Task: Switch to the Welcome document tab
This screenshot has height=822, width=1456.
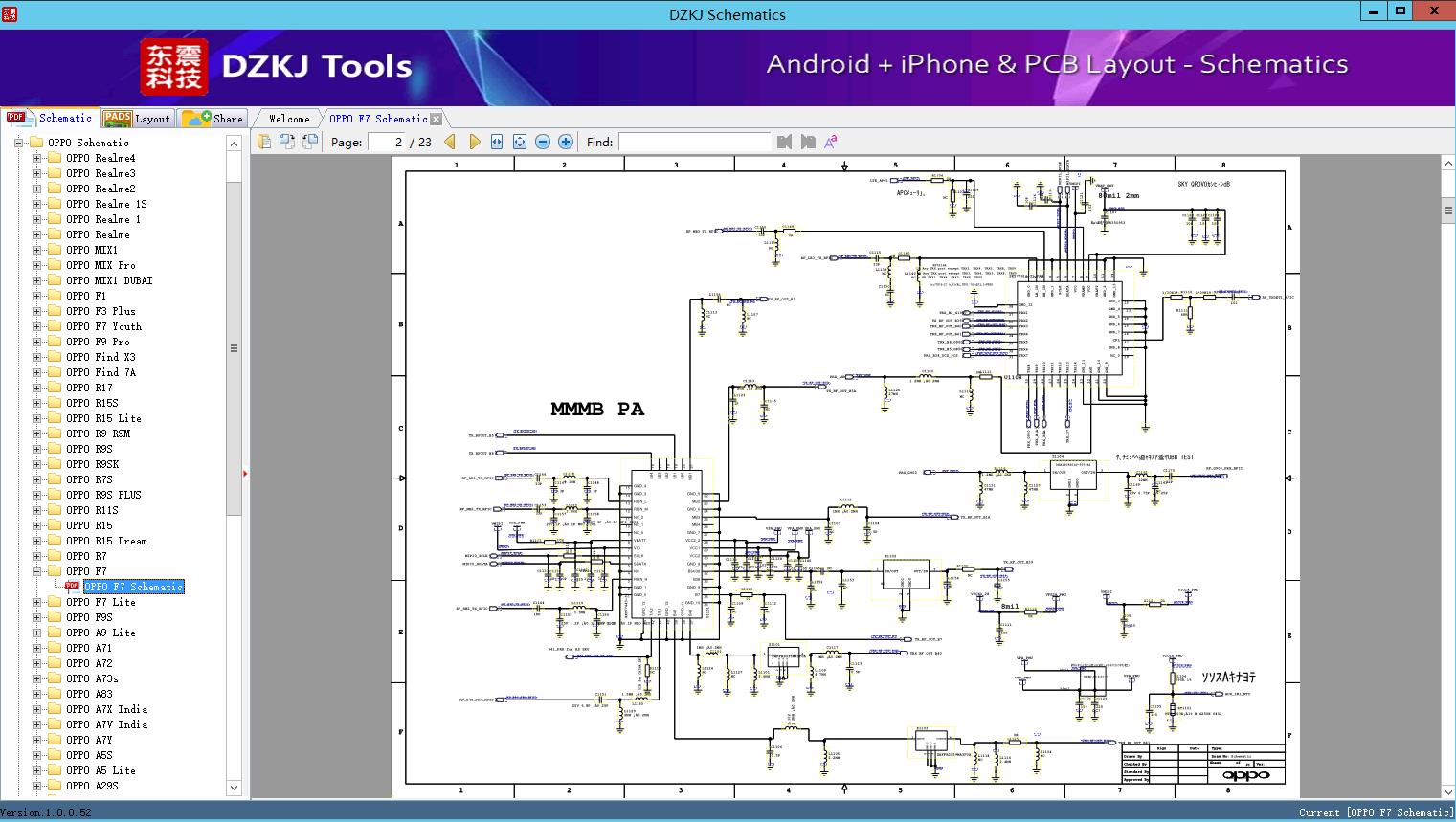Action: coord(289,119)
